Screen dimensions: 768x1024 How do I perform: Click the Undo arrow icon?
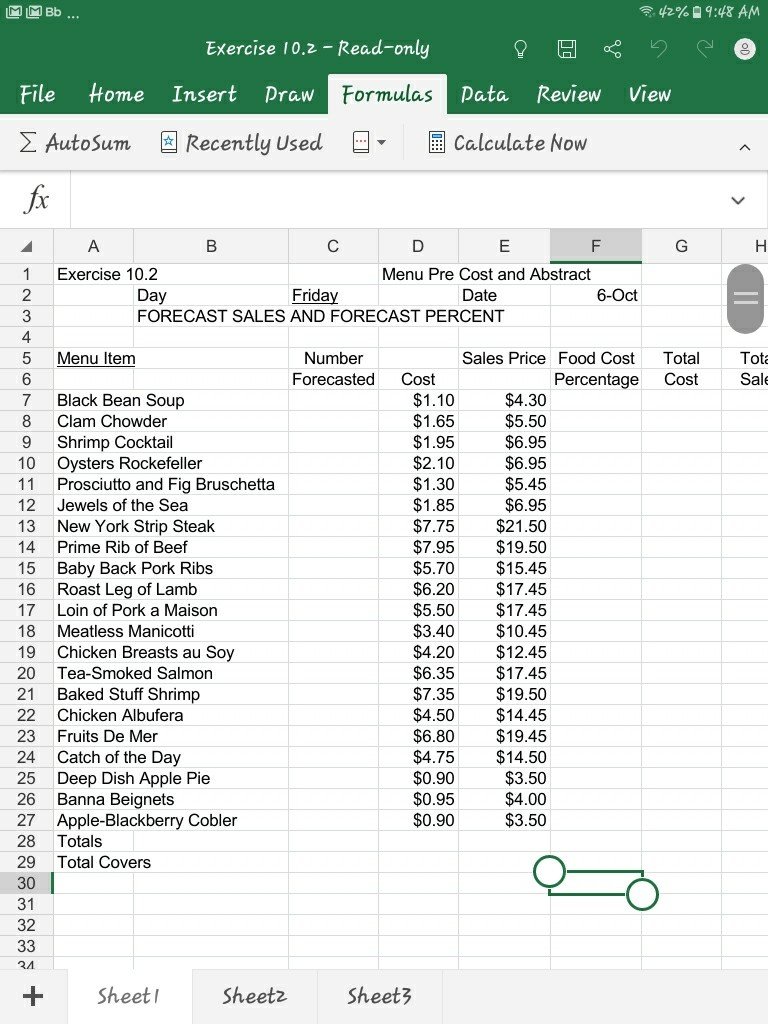coord(659,49)
